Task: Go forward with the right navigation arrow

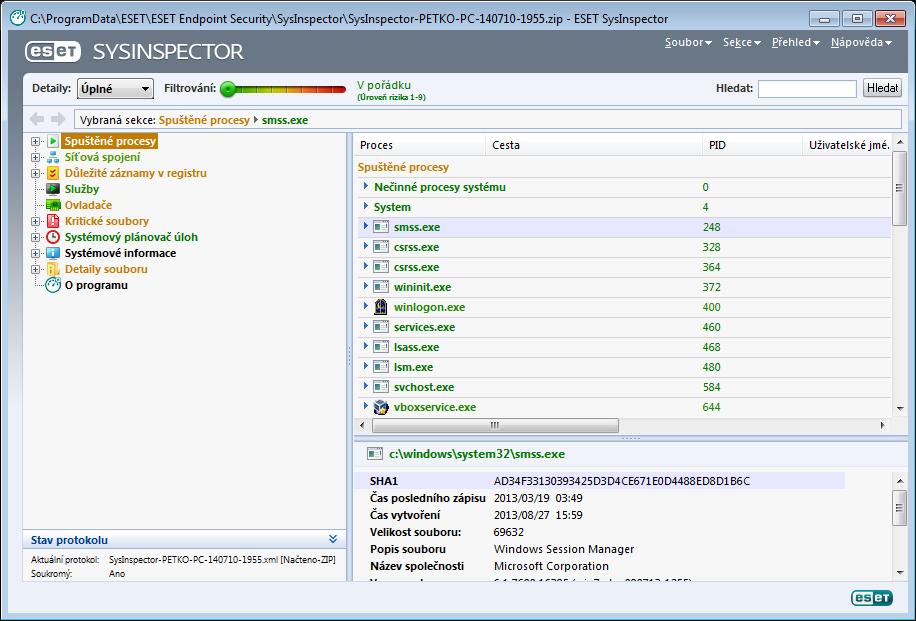Action: click(58, 119)
